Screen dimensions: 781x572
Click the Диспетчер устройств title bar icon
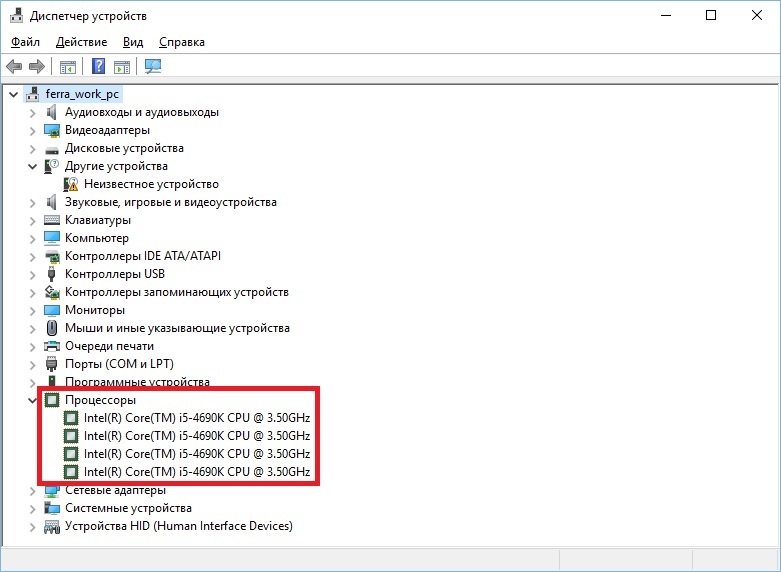pyautogui.click(x=16, y=15)
